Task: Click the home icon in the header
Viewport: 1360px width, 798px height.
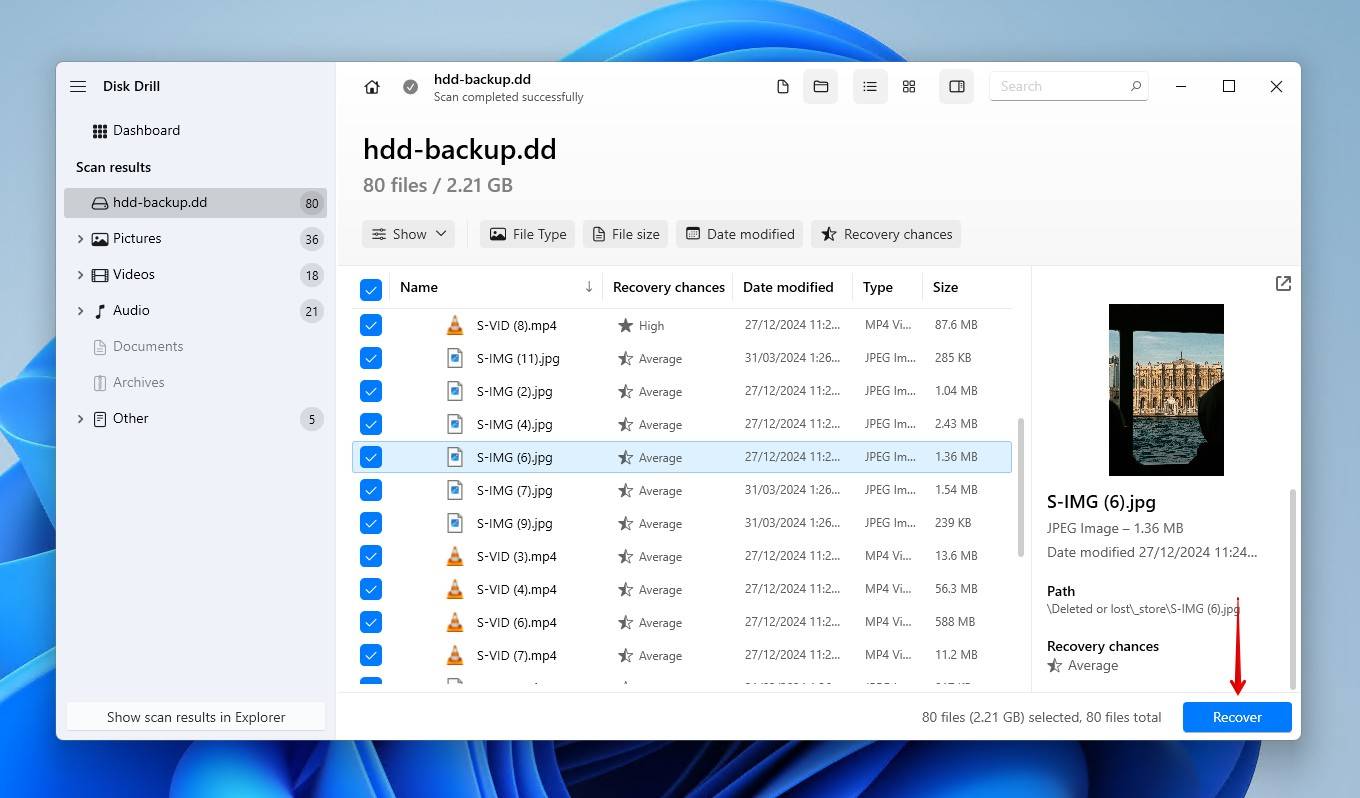Action: point(372,87)
